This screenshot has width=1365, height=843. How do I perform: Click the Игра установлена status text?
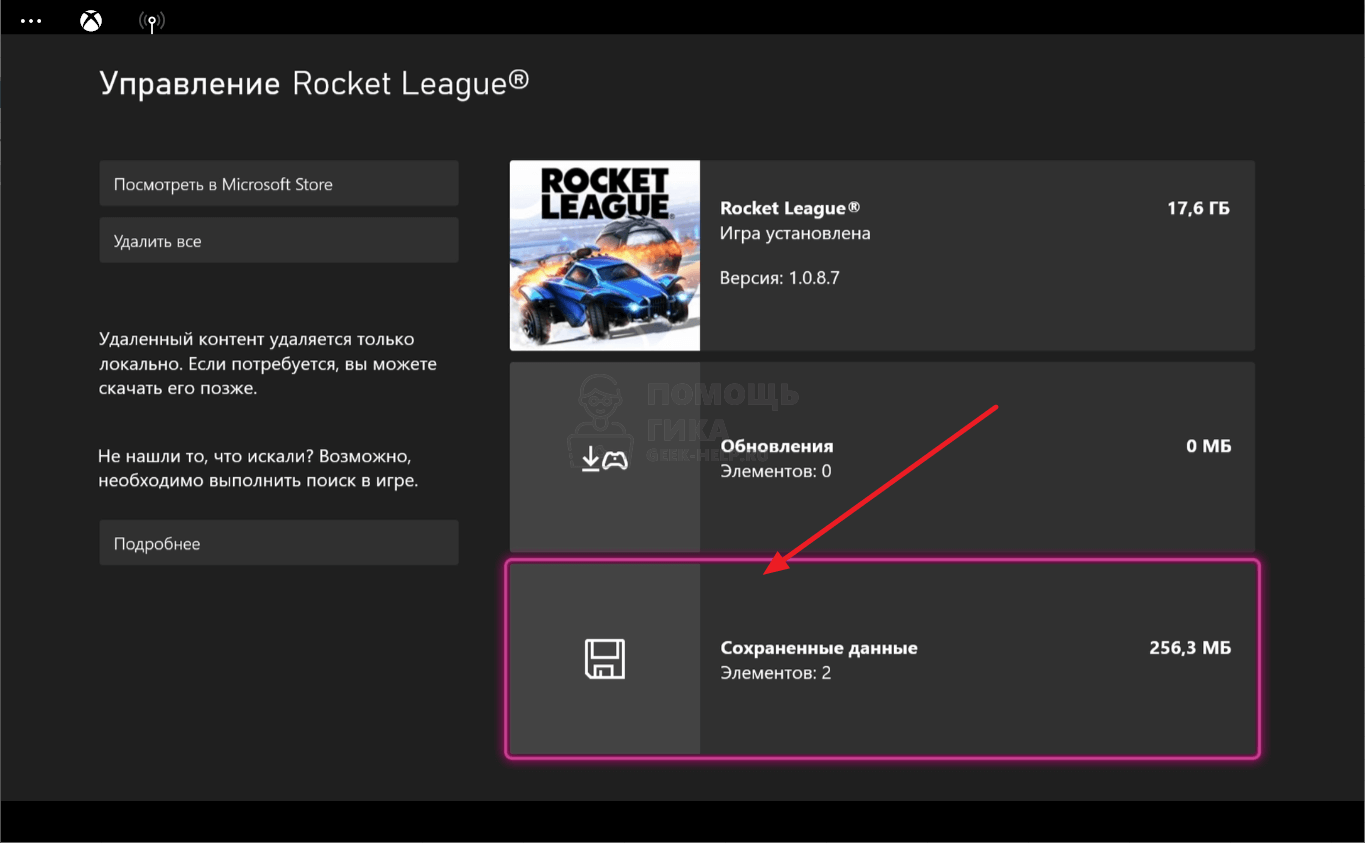pyautogui.click(x=795, y=233)
